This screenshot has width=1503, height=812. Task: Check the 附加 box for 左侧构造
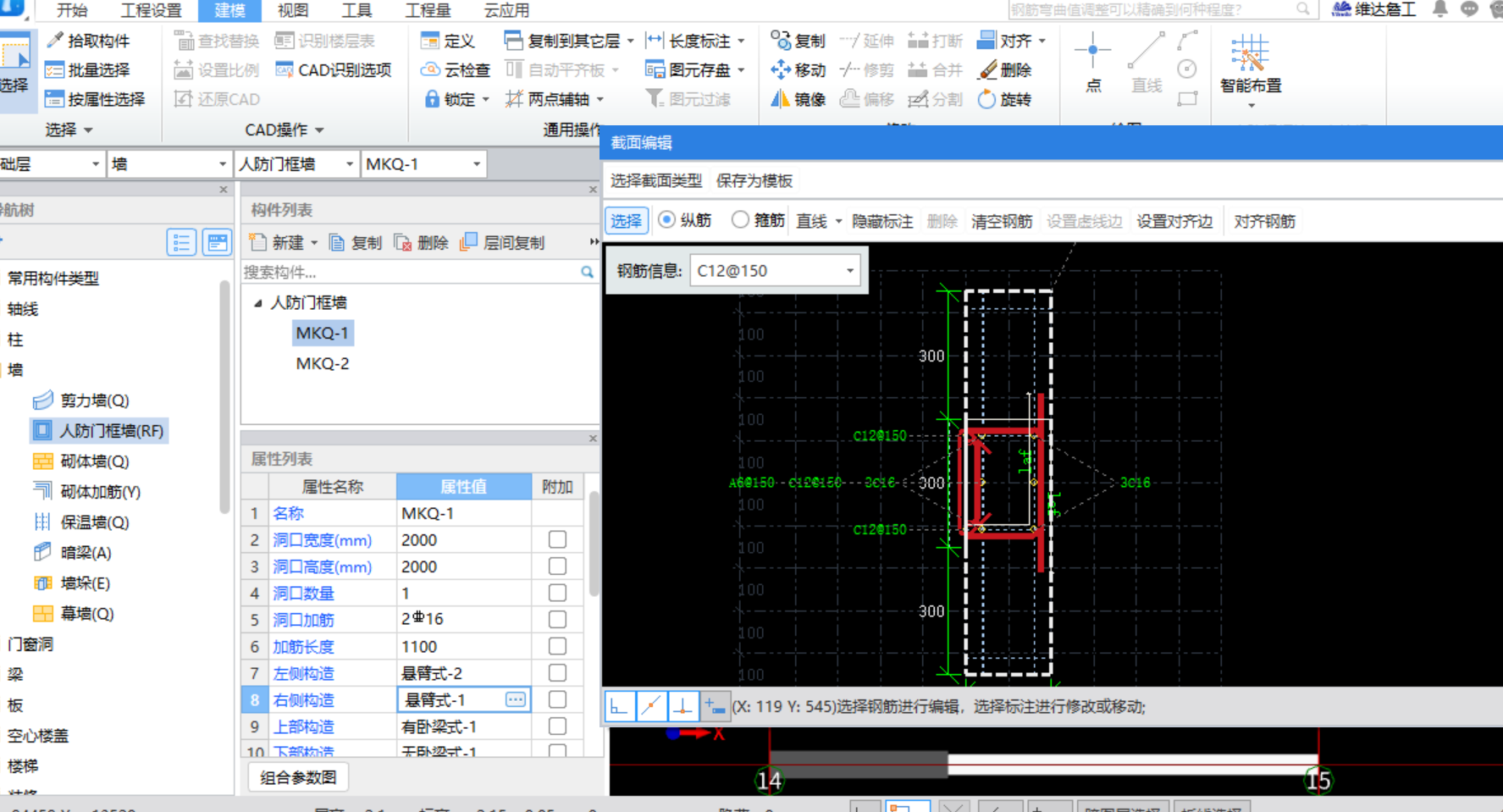pos(557,672)
